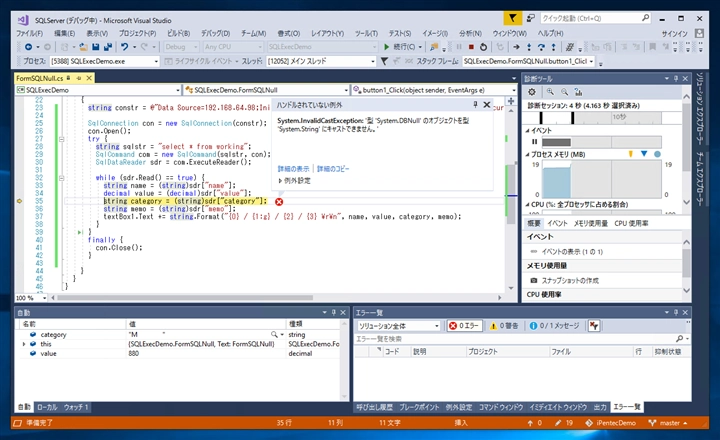Click the zoom out magnifier in diagnostic tools
The height and width of the screenshot is (440, 720).
564,92
